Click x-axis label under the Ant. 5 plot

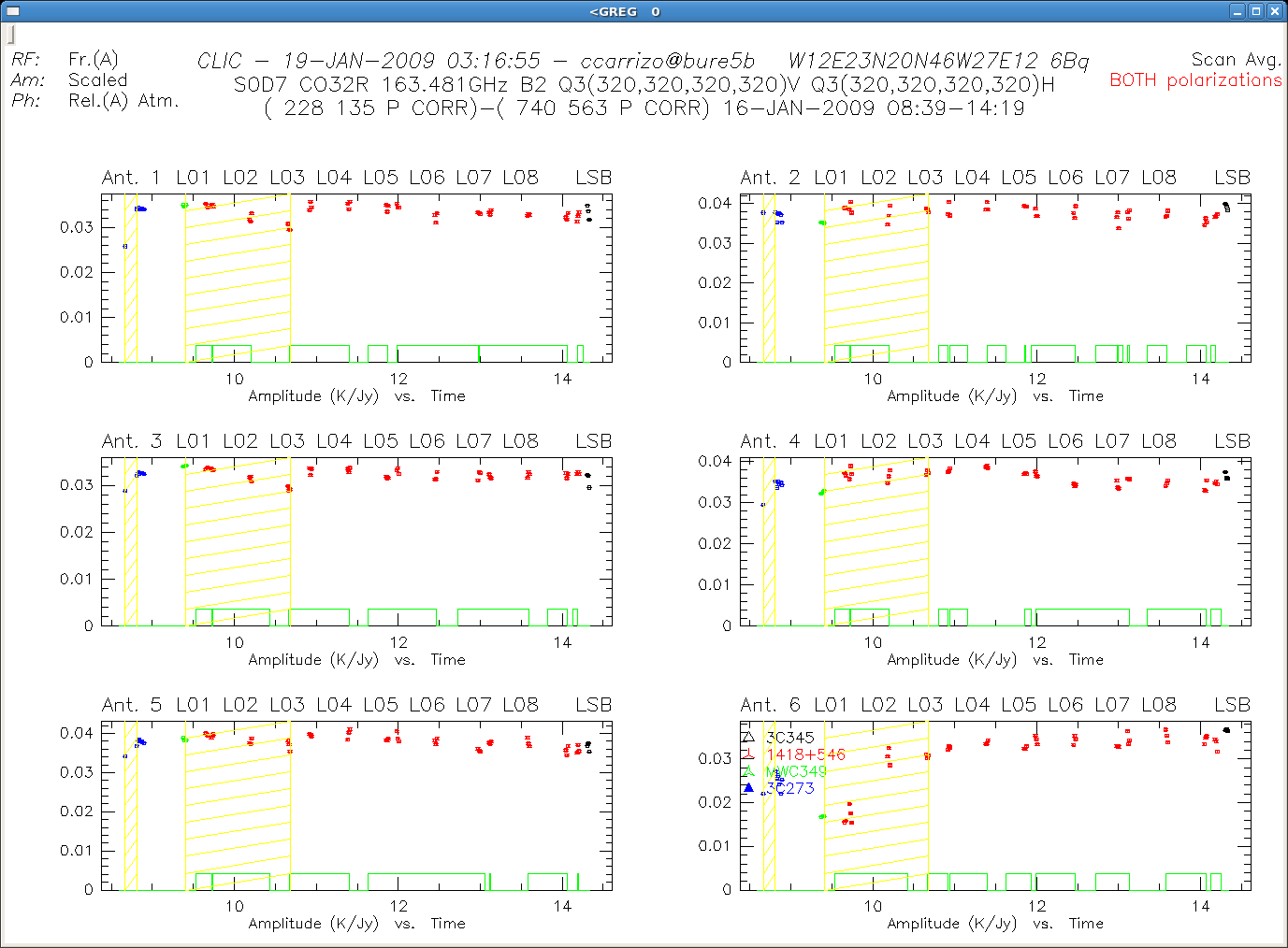pos(356,924)
